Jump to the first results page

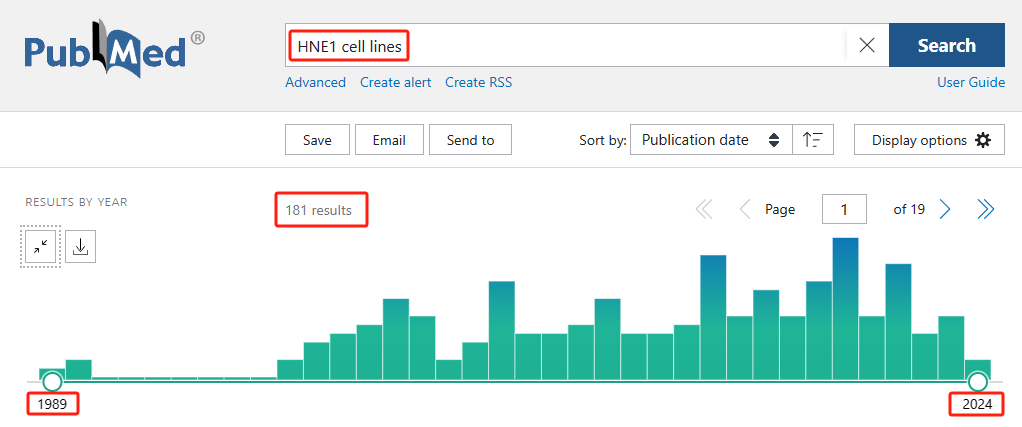[704, 209]
